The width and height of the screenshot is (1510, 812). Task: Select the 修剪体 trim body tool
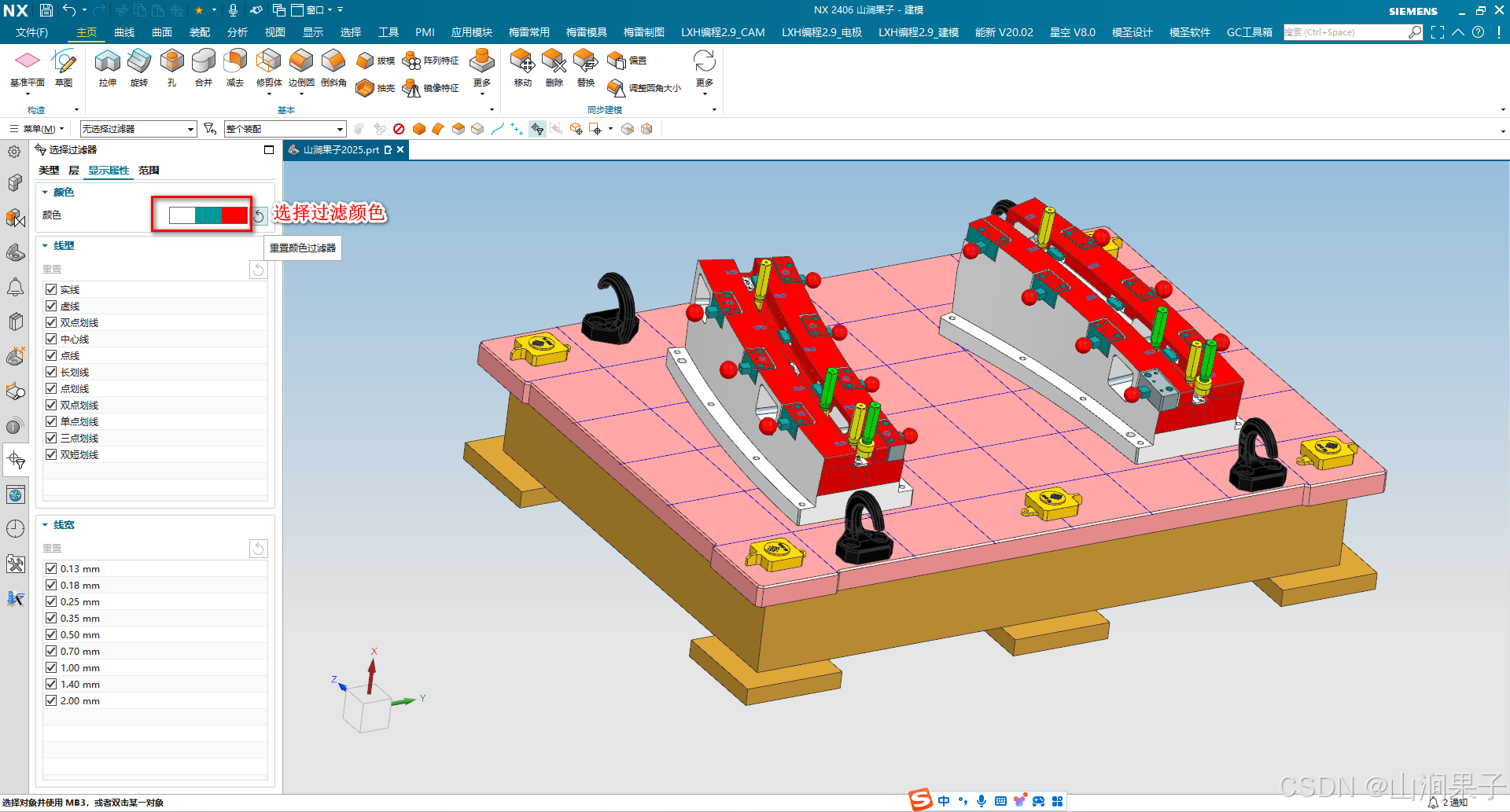pyautogui.click(x=269, y=68)
